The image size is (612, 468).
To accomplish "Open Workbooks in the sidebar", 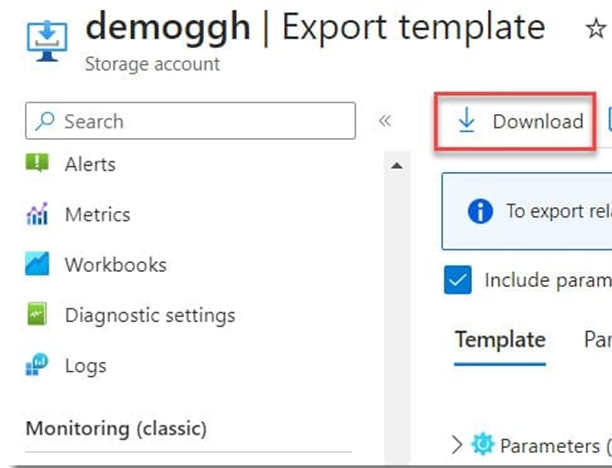I will click(116, 265).
